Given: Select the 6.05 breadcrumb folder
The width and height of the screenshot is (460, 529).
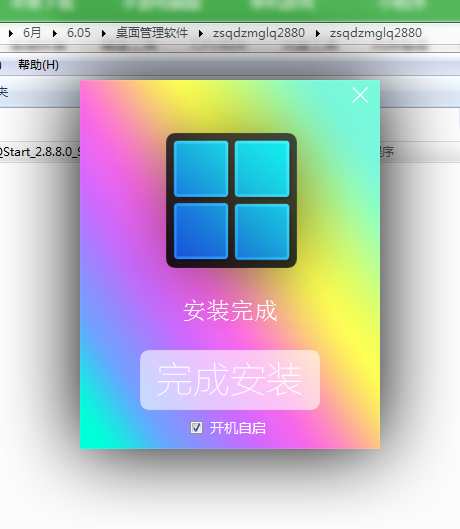Looking at the screenshot, I should (x=79, y=33).
